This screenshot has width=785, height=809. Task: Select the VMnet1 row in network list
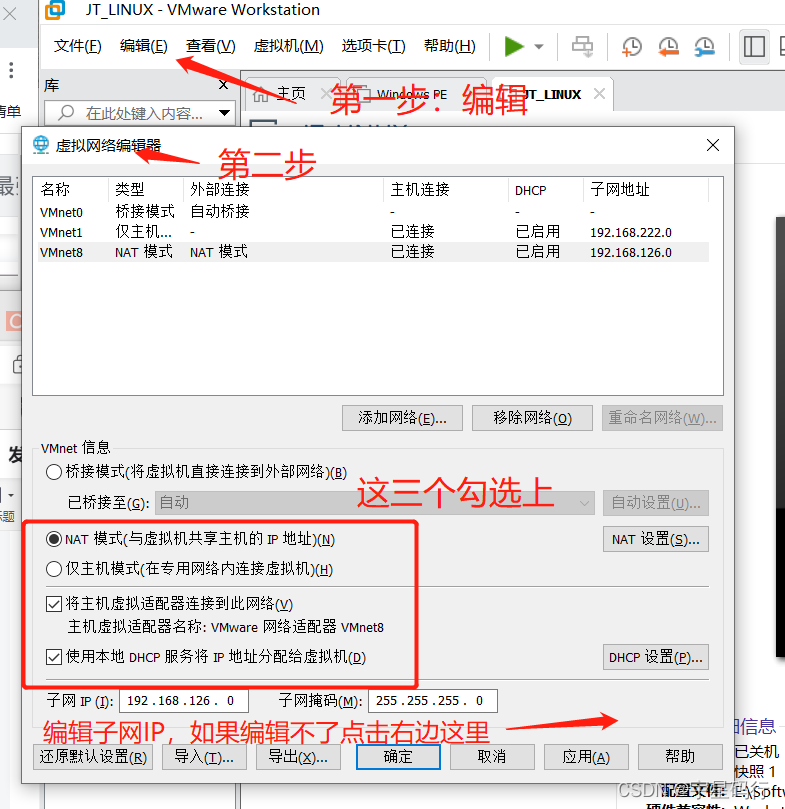(373, 232)
